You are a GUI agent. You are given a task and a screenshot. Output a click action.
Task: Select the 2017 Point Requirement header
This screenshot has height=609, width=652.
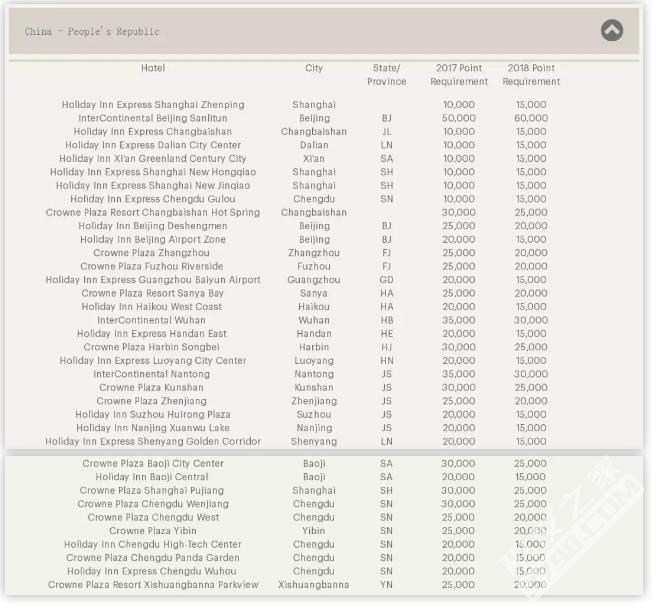tap(459, 74)
